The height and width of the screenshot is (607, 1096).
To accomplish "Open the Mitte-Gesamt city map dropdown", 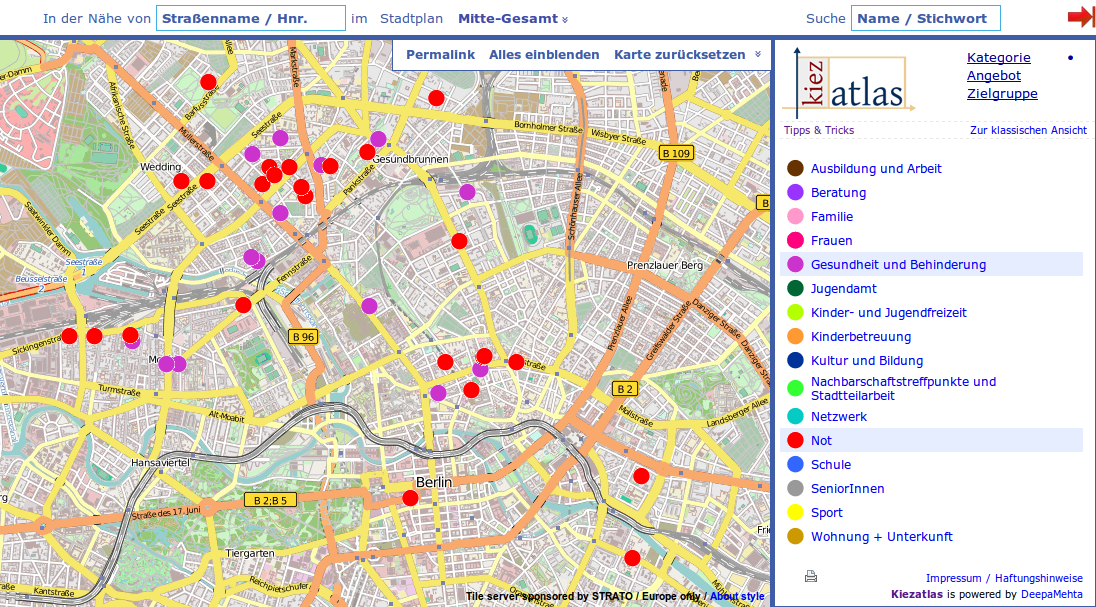I will pos(512,19).
